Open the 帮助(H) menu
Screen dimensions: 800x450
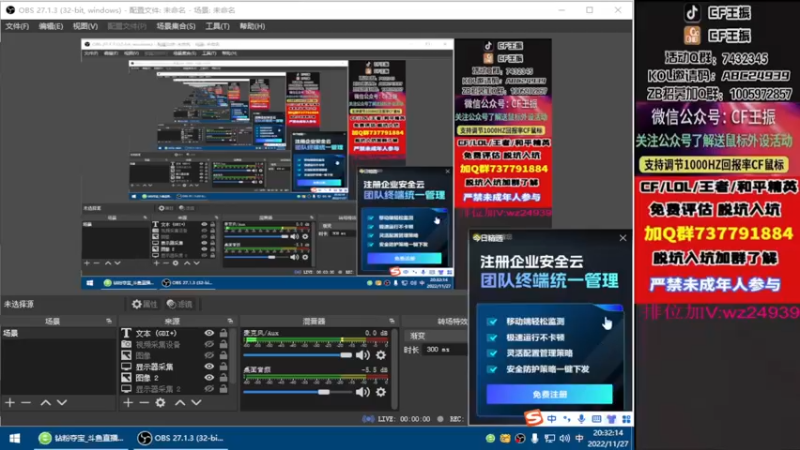252,26
